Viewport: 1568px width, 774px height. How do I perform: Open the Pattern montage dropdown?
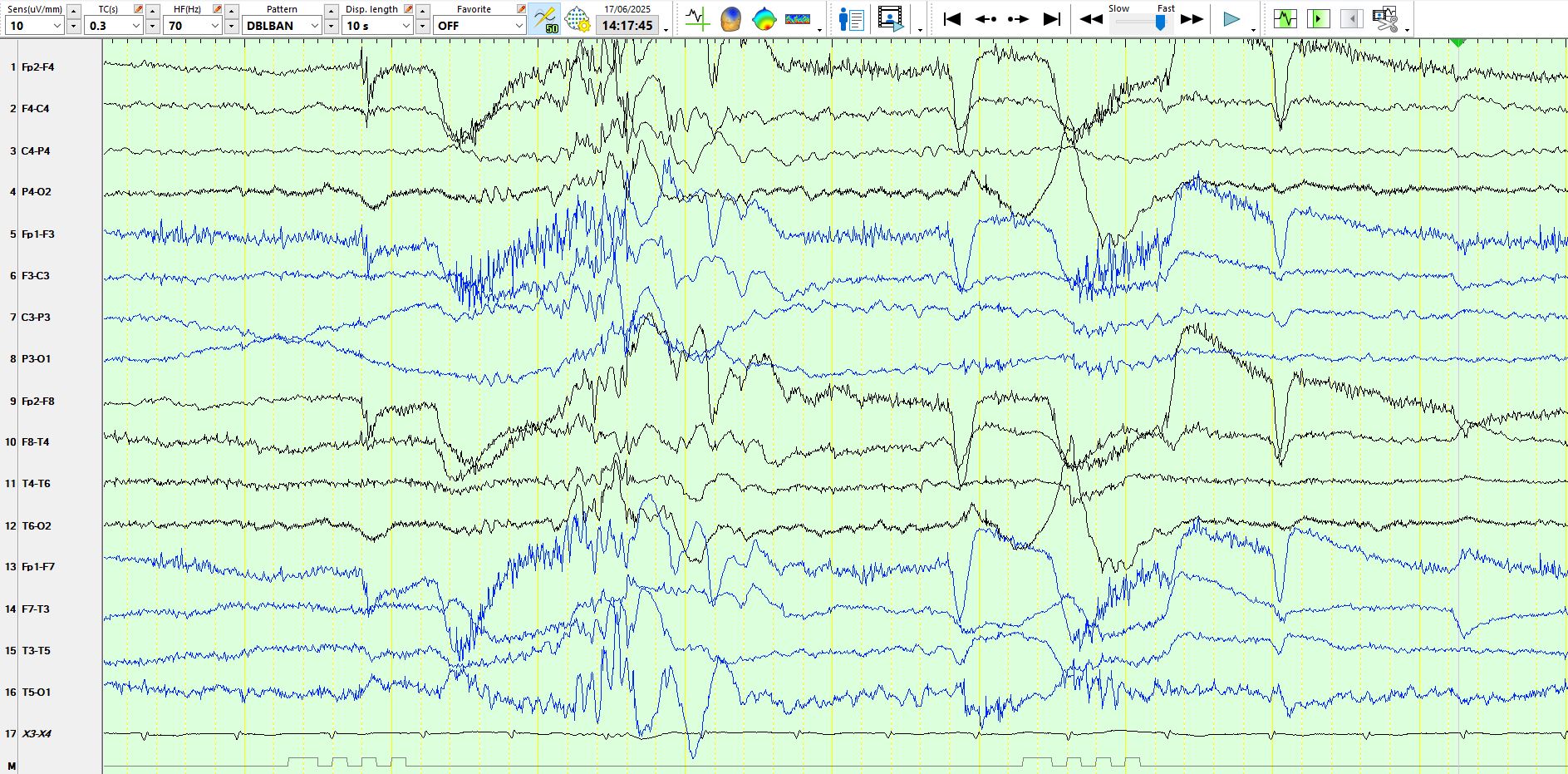point(282,26)
